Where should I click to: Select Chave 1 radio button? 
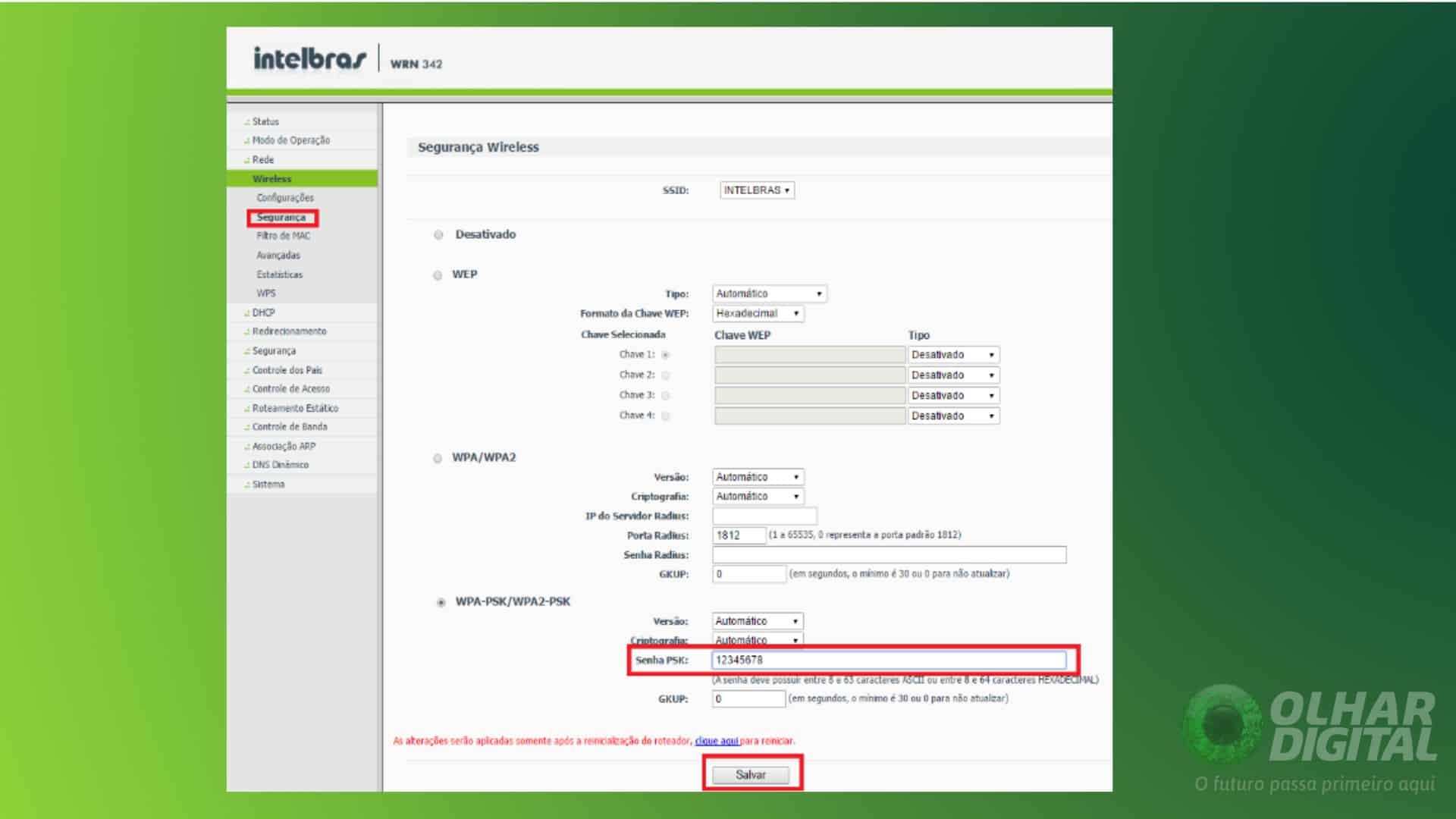(665, 355)
